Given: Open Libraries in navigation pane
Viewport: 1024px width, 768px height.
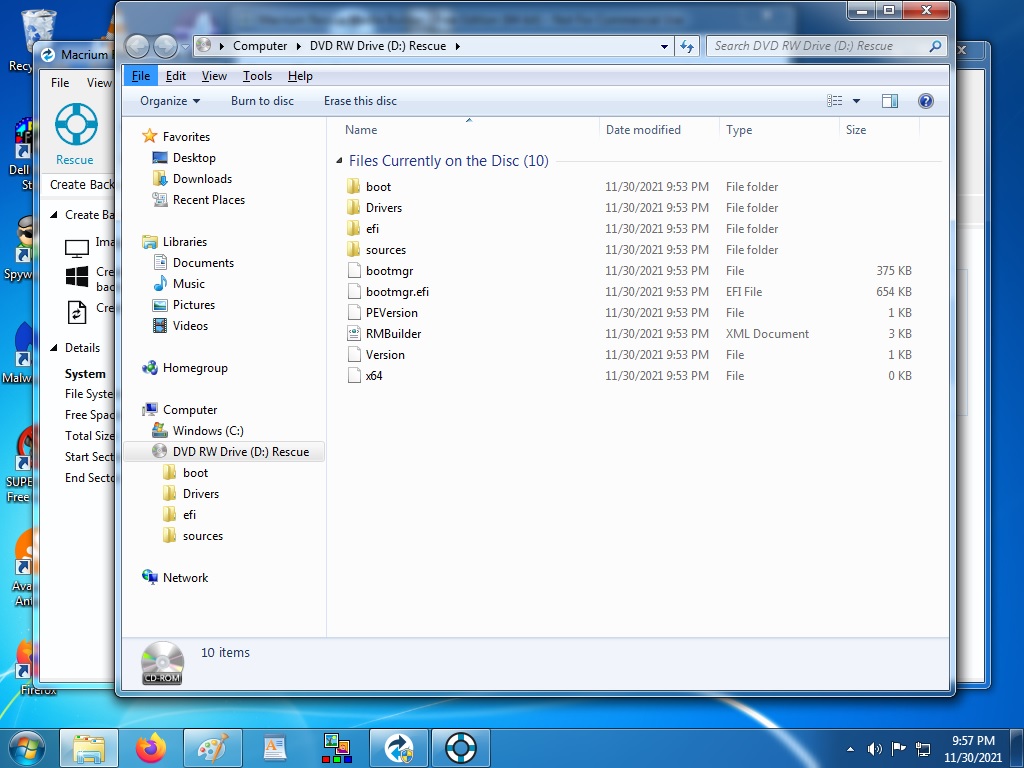Looking at the screenshot, I should (184, 242).
